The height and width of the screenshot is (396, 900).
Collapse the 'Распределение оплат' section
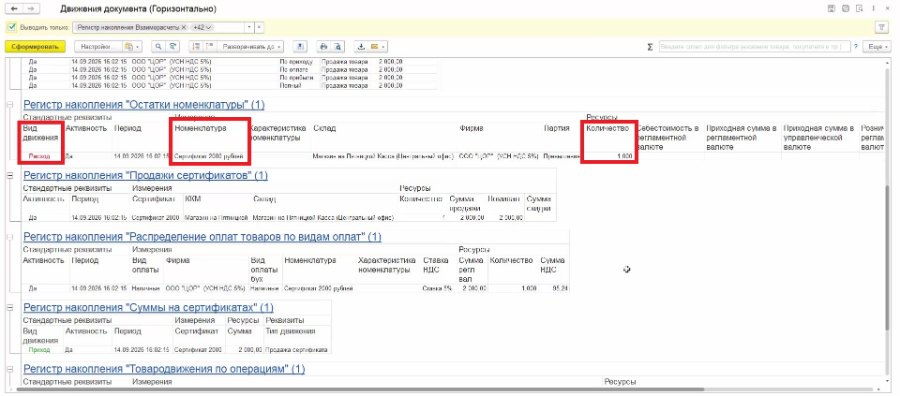10,236
